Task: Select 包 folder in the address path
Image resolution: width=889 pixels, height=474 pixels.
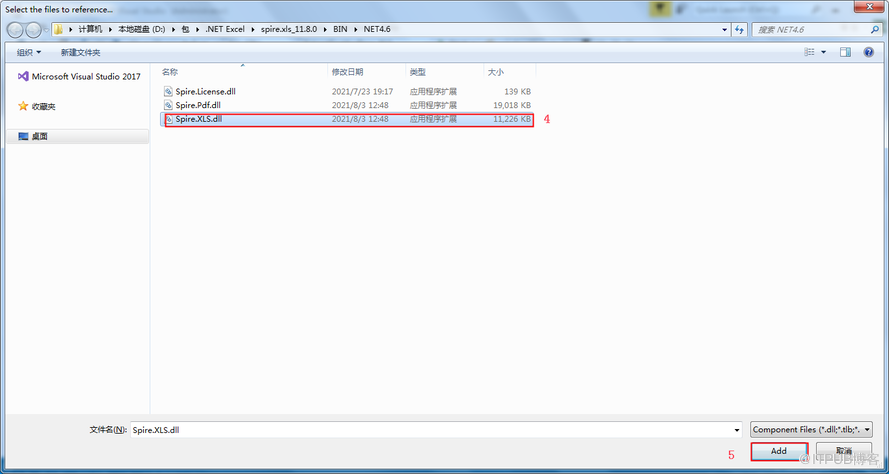Action: [x=185, y=29]
